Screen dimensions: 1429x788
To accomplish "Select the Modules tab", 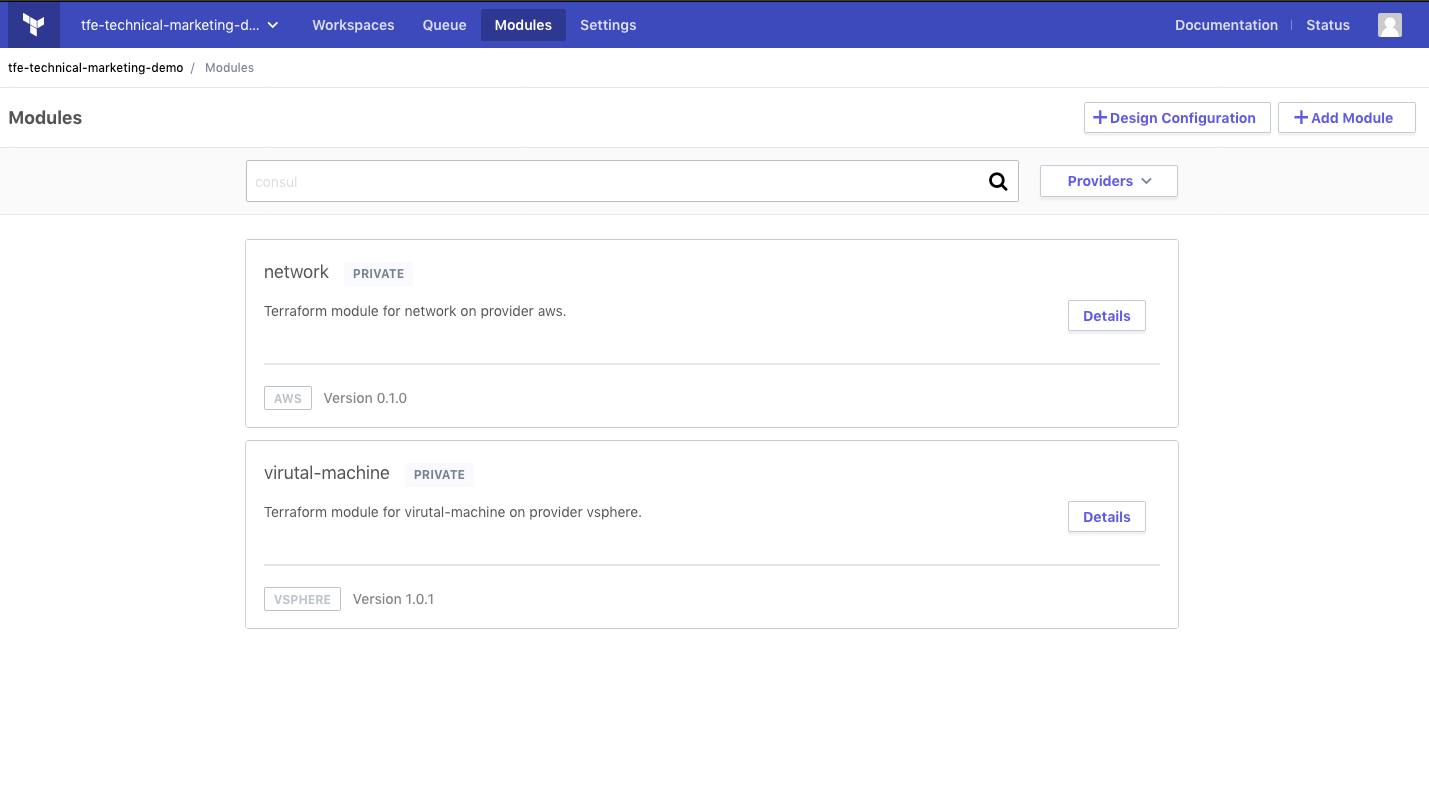I will [523, 25].
